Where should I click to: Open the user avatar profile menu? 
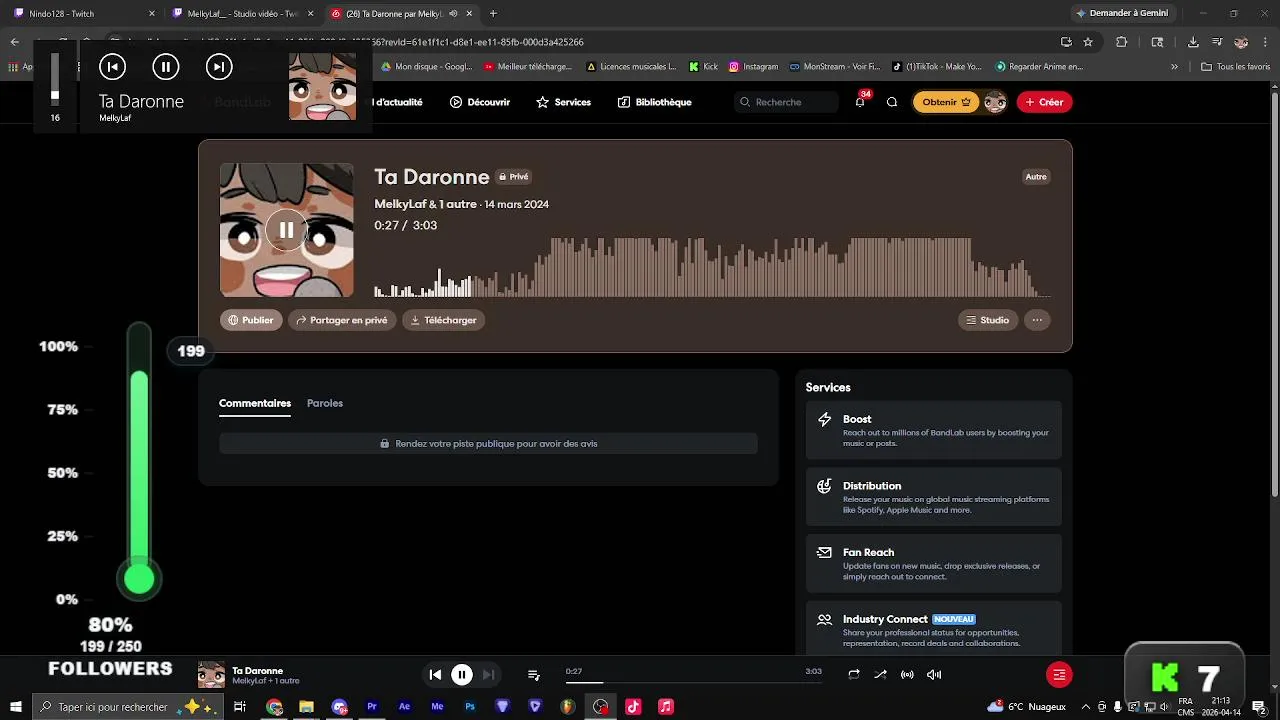(x=995, y=102)
